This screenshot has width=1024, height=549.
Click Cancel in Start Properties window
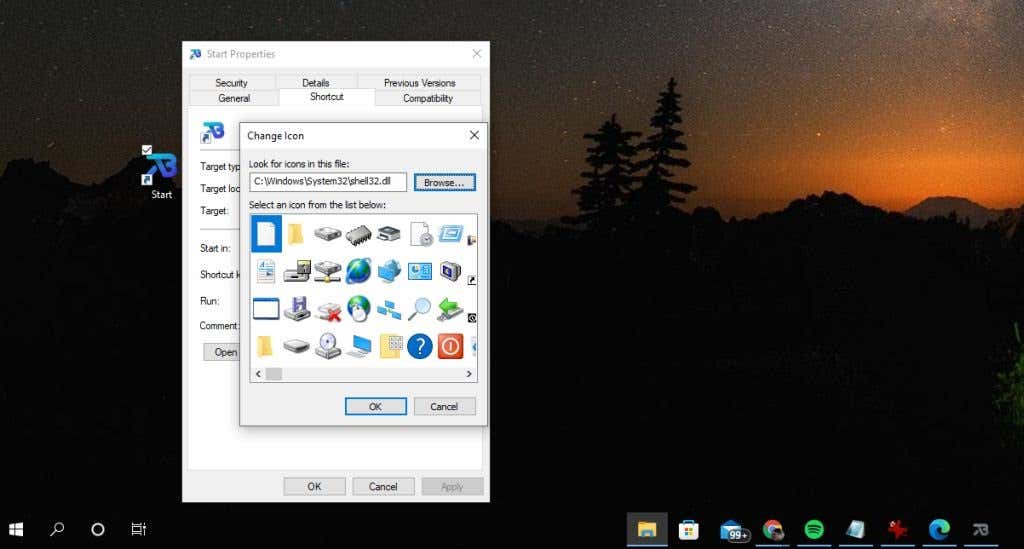point(383,486)
